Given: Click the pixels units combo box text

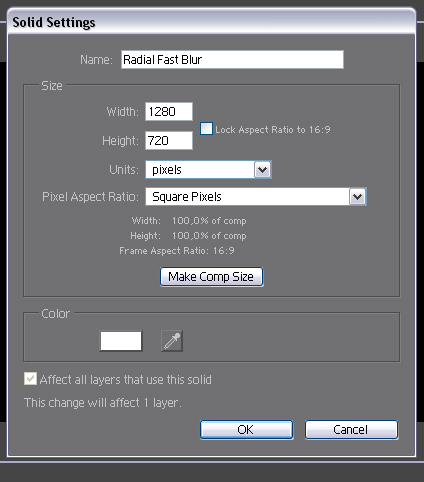Looking at the screenshot, I should tap(167, 170).
